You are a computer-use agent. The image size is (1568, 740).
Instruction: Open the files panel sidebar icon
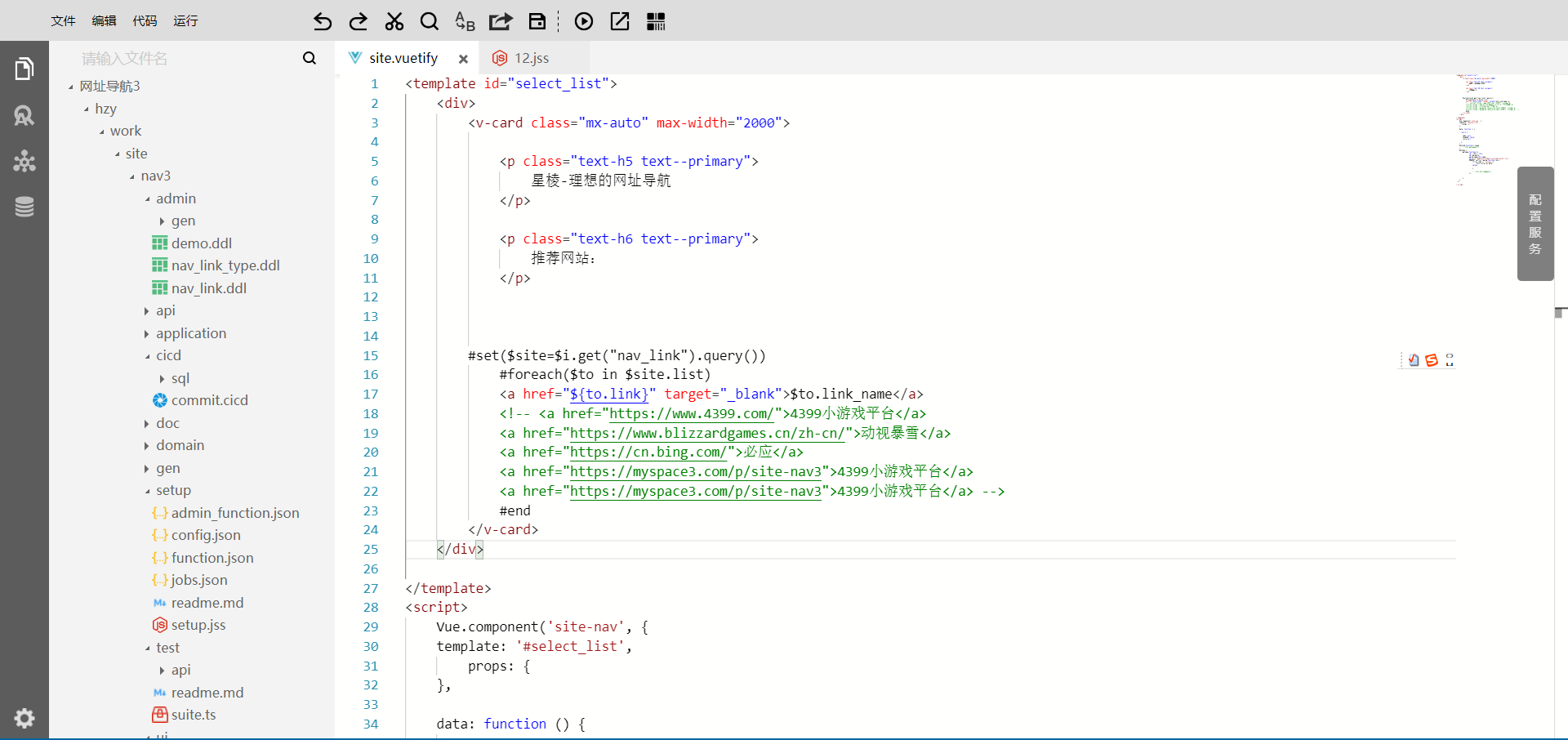[24, 69]
